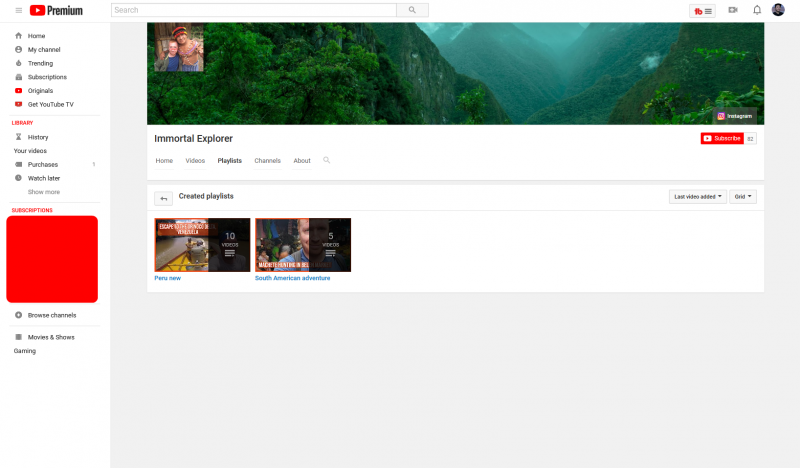Viewport: 800px width, 468px height.
Task: Go to the About tab
Action: tap(302, 160)
